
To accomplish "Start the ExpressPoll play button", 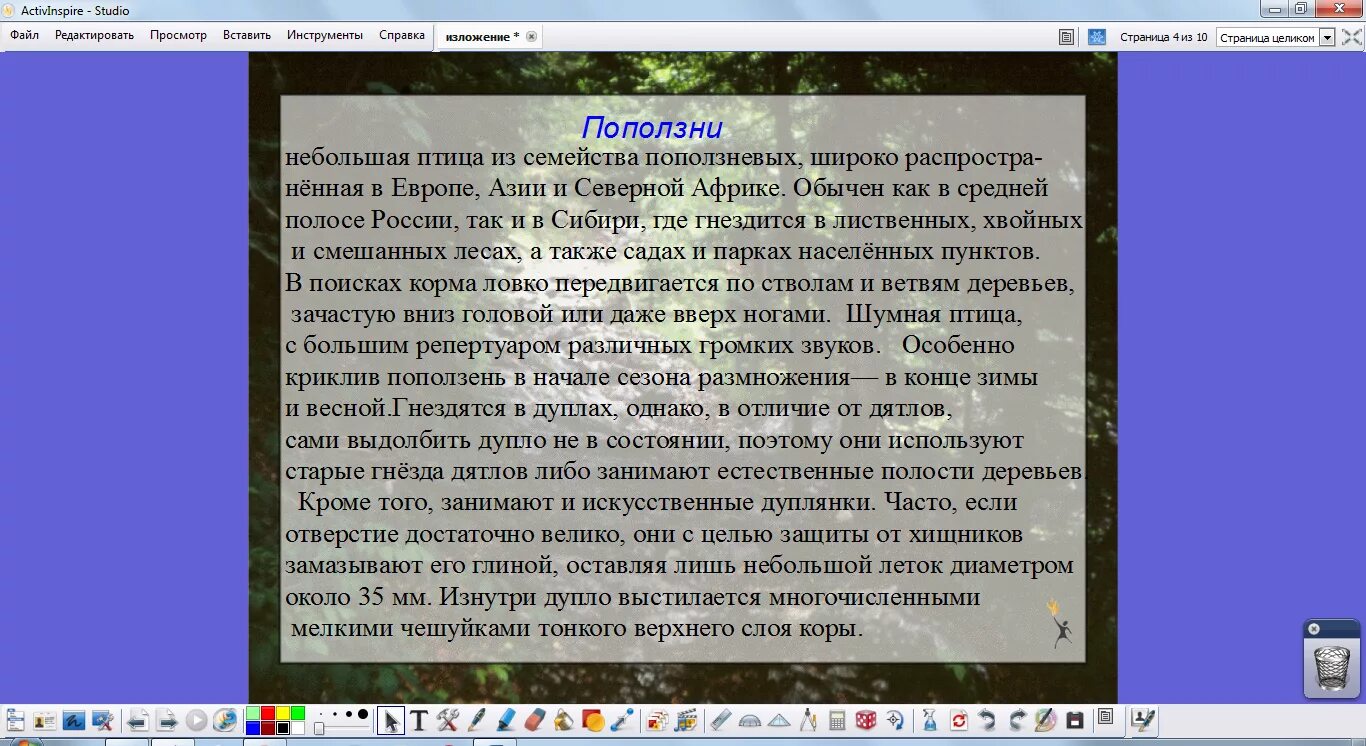I will tap(196, 720).
